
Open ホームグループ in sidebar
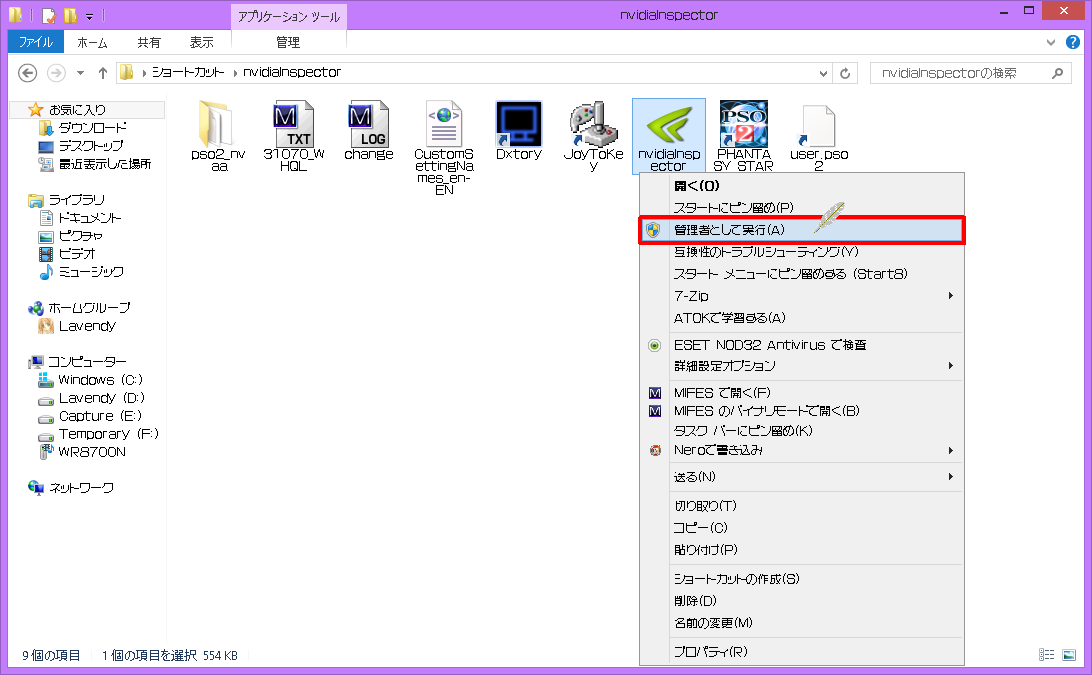click(x=88, y=308)
